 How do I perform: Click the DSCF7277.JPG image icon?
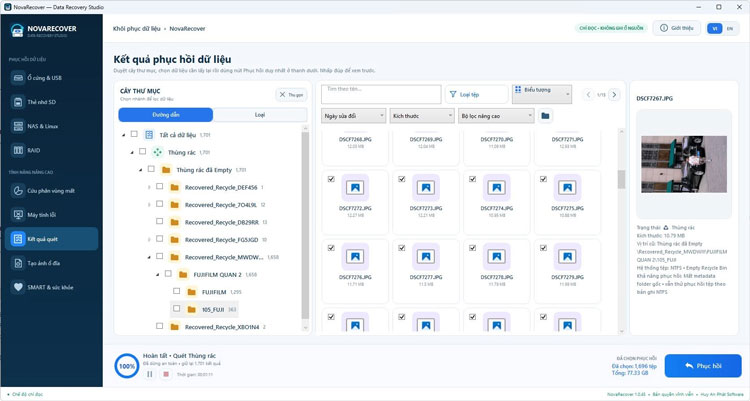point(426,256)
